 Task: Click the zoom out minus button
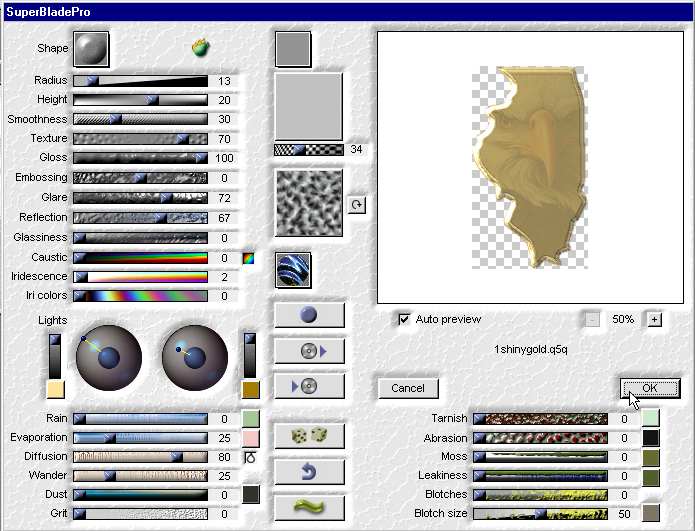pos(592,319)
